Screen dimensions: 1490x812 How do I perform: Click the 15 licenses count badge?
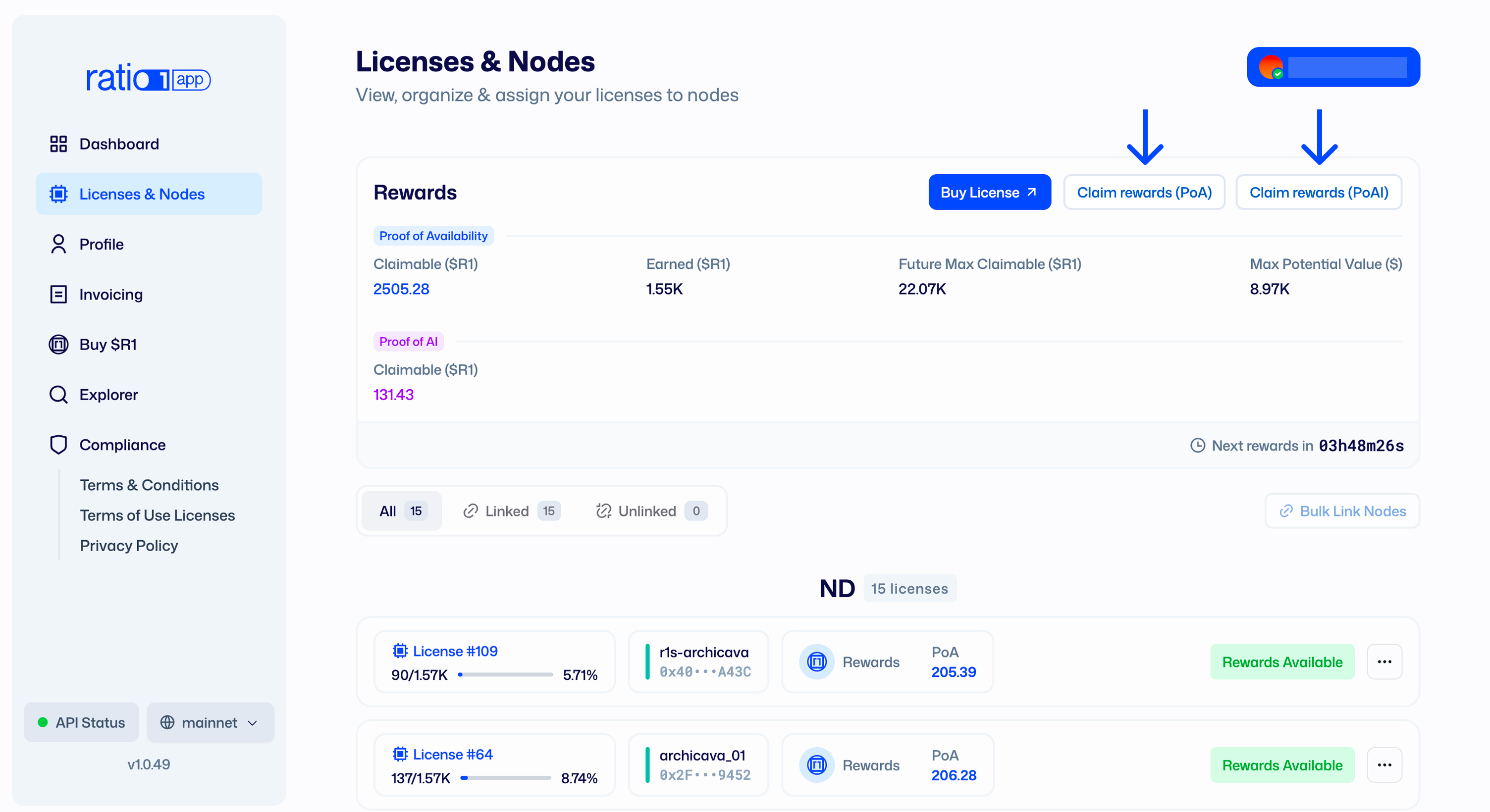[x=910, y=588]
